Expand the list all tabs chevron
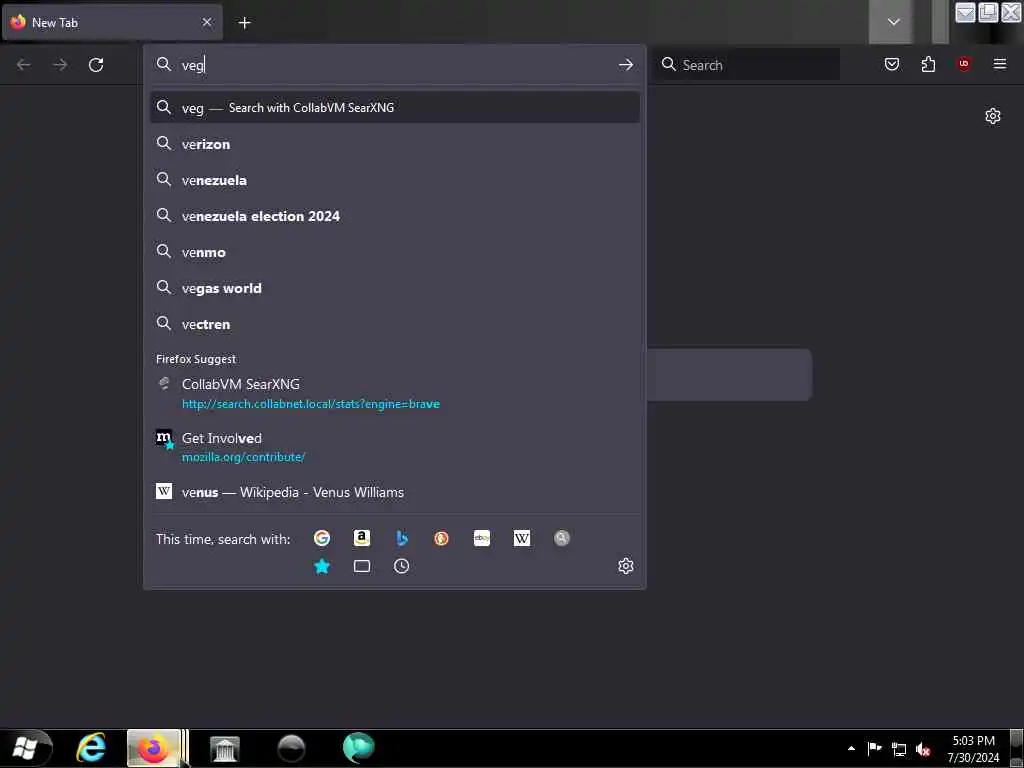 pyautogui.click(x=893, y=22)
